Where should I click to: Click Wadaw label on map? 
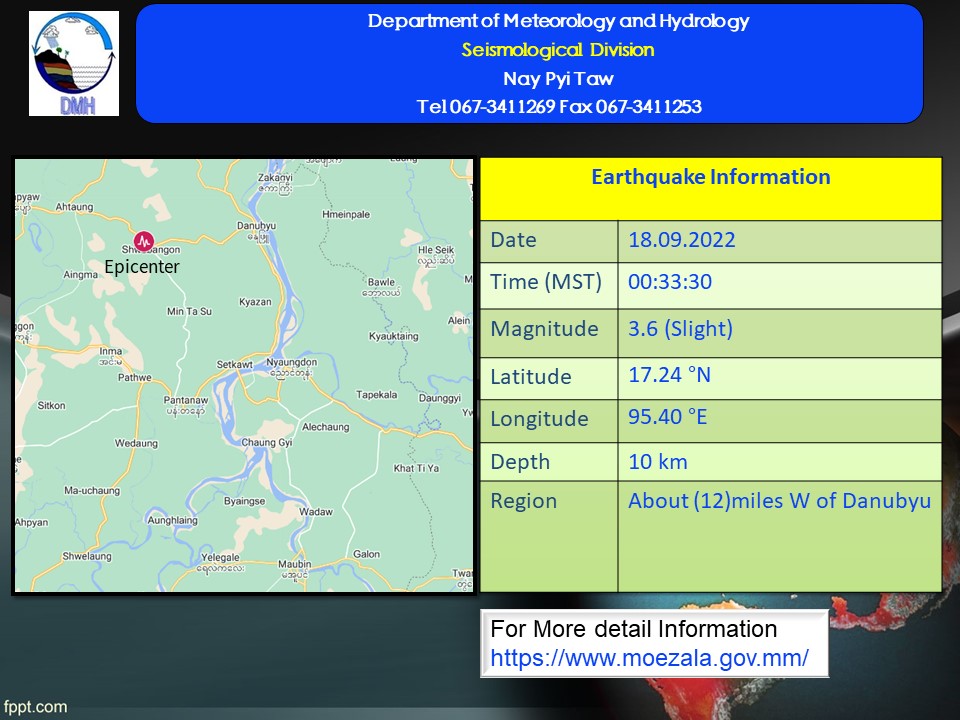(316, 512)
